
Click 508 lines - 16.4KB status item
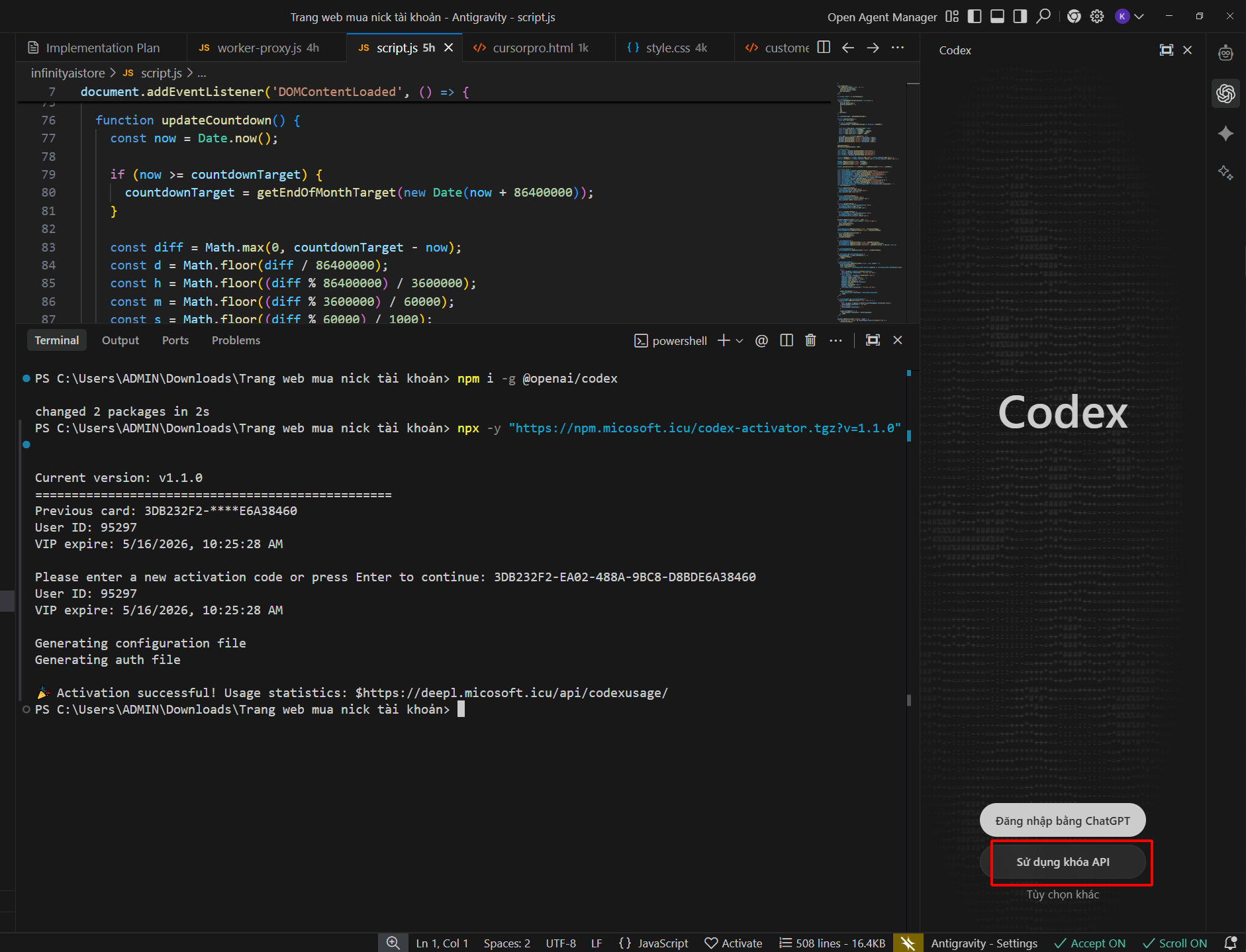point(832,943)
